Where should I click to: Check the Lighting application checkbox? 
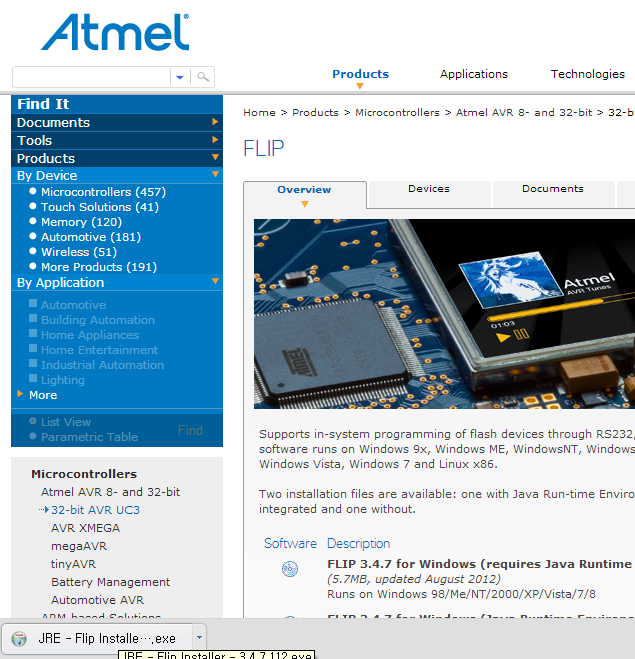pos(33,378)
